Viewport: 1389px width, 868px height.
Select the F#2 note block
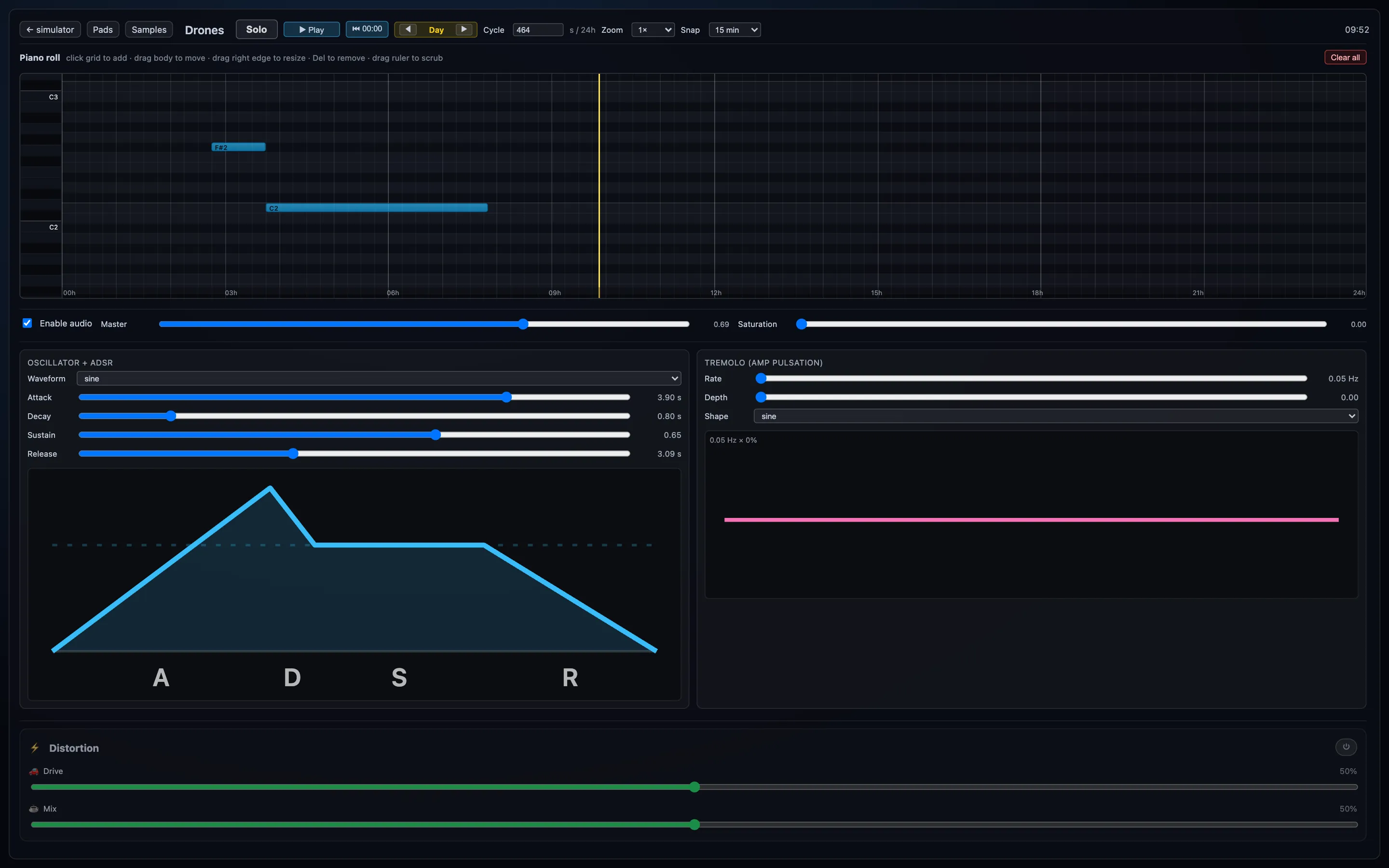pyautogui.click(x=239, y=147)
